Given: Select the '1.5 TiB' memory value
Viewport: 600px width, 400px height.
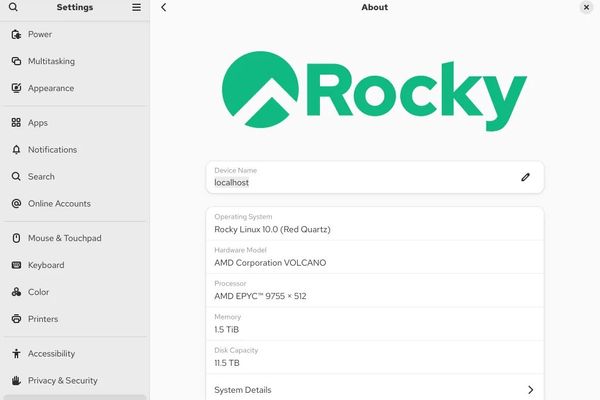Looking at the screenshot, I should (227, 330).
